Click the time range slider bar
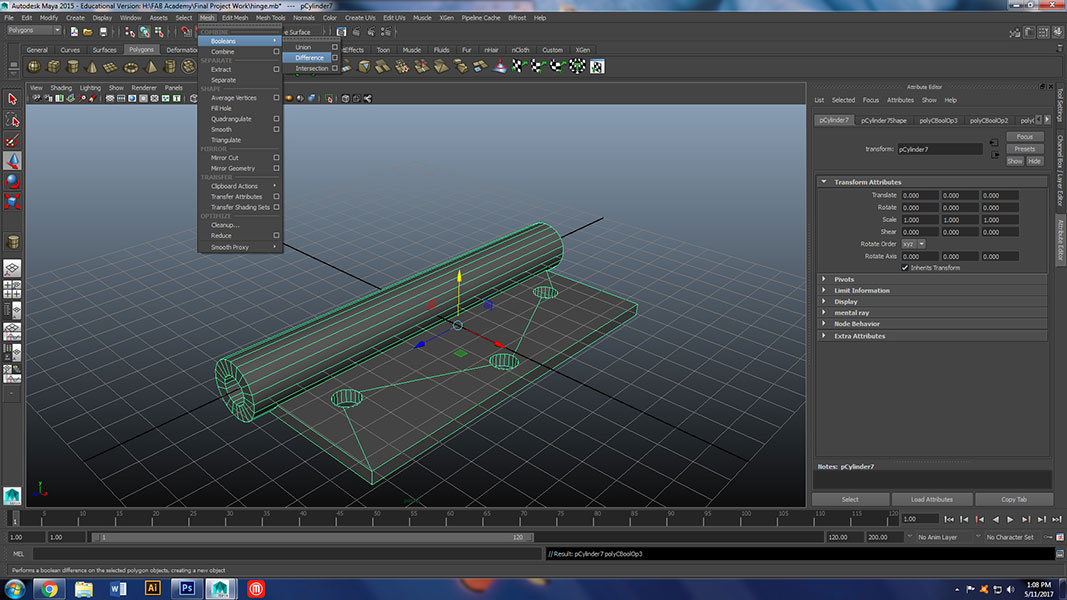Screen dimensions: 1067x600 pyautogui.click(x=312, y=537)
